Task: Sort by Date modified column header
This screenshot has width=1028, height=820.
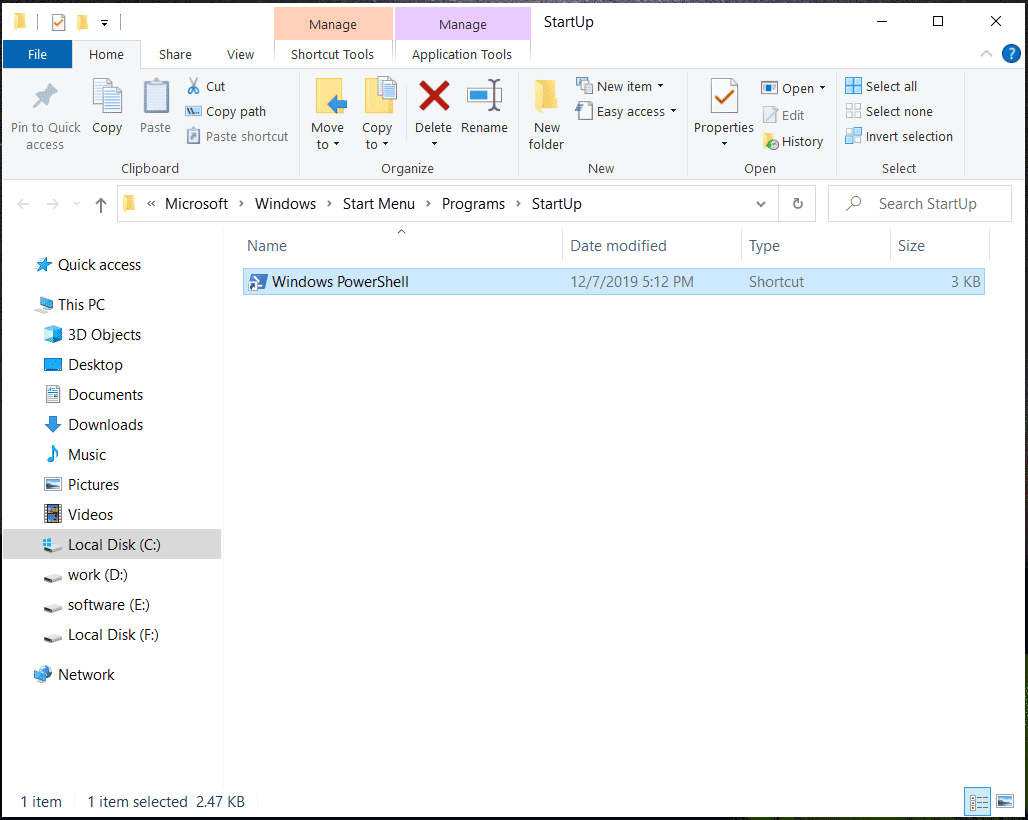Action: click(652, 246)
